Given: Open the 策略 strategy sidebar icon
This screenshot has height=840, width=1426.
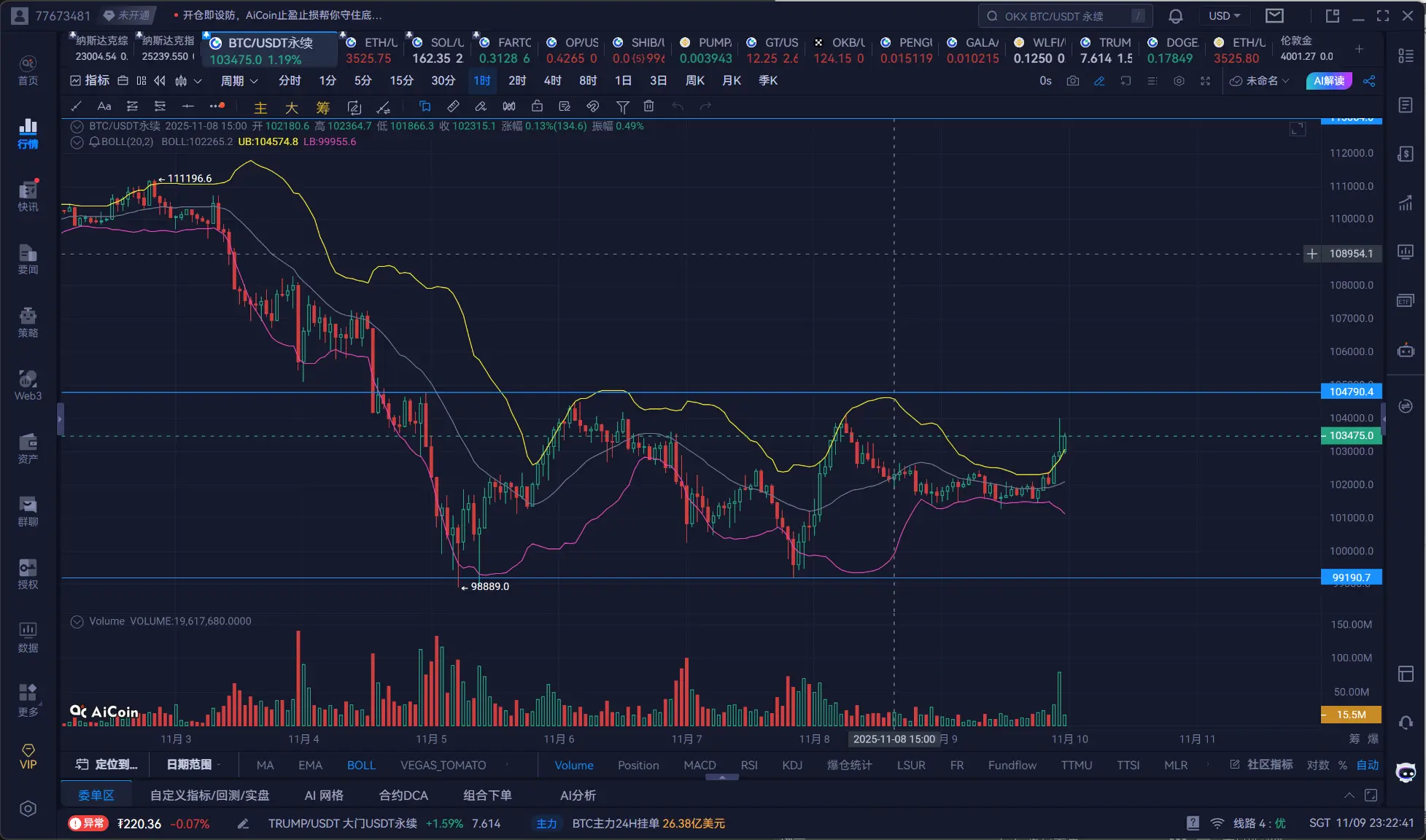Looking at the screenshot, I should pos(28,322).
